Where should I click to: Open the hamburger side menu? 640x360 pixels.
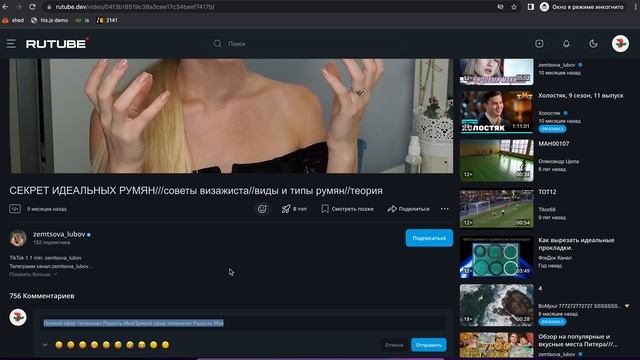click(x=11, y=44)
